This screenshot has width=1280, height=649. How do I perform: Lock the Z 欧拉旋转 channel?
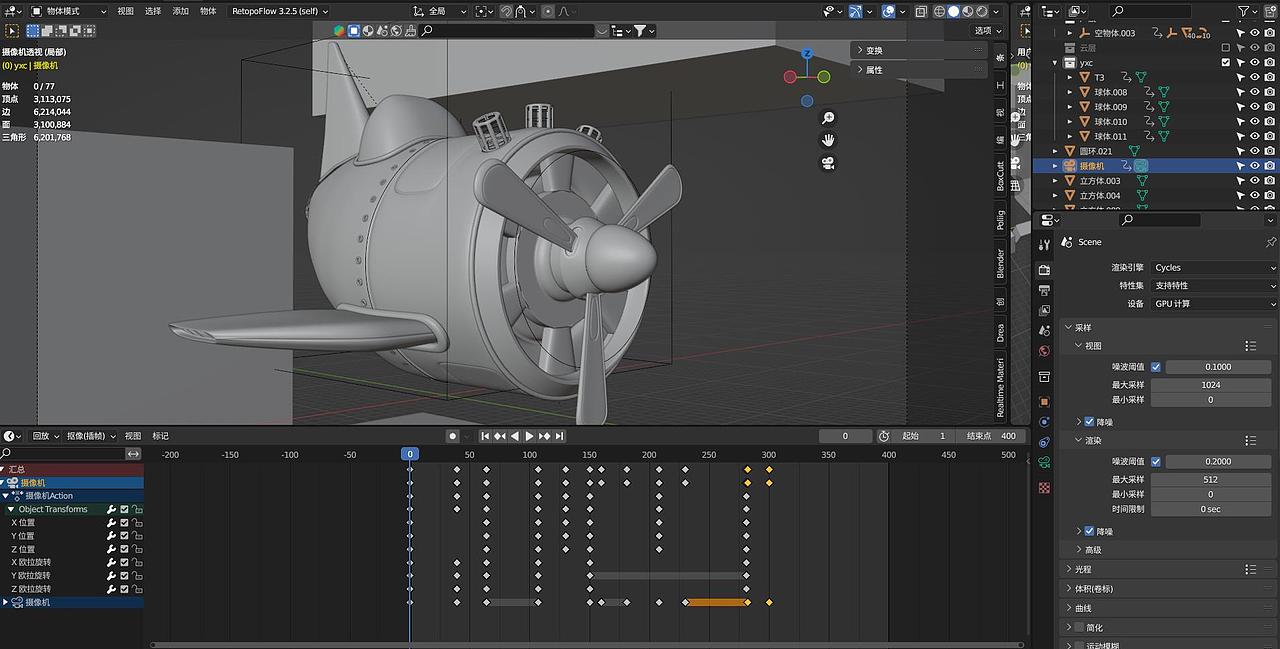[137, 589]
